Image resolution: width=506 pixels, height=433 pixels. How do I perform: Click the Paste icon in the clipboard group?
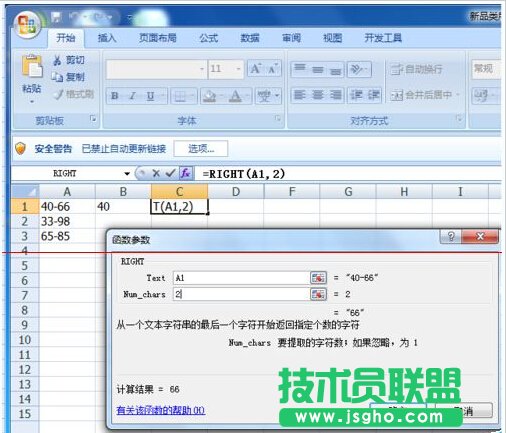click(32, 66)
